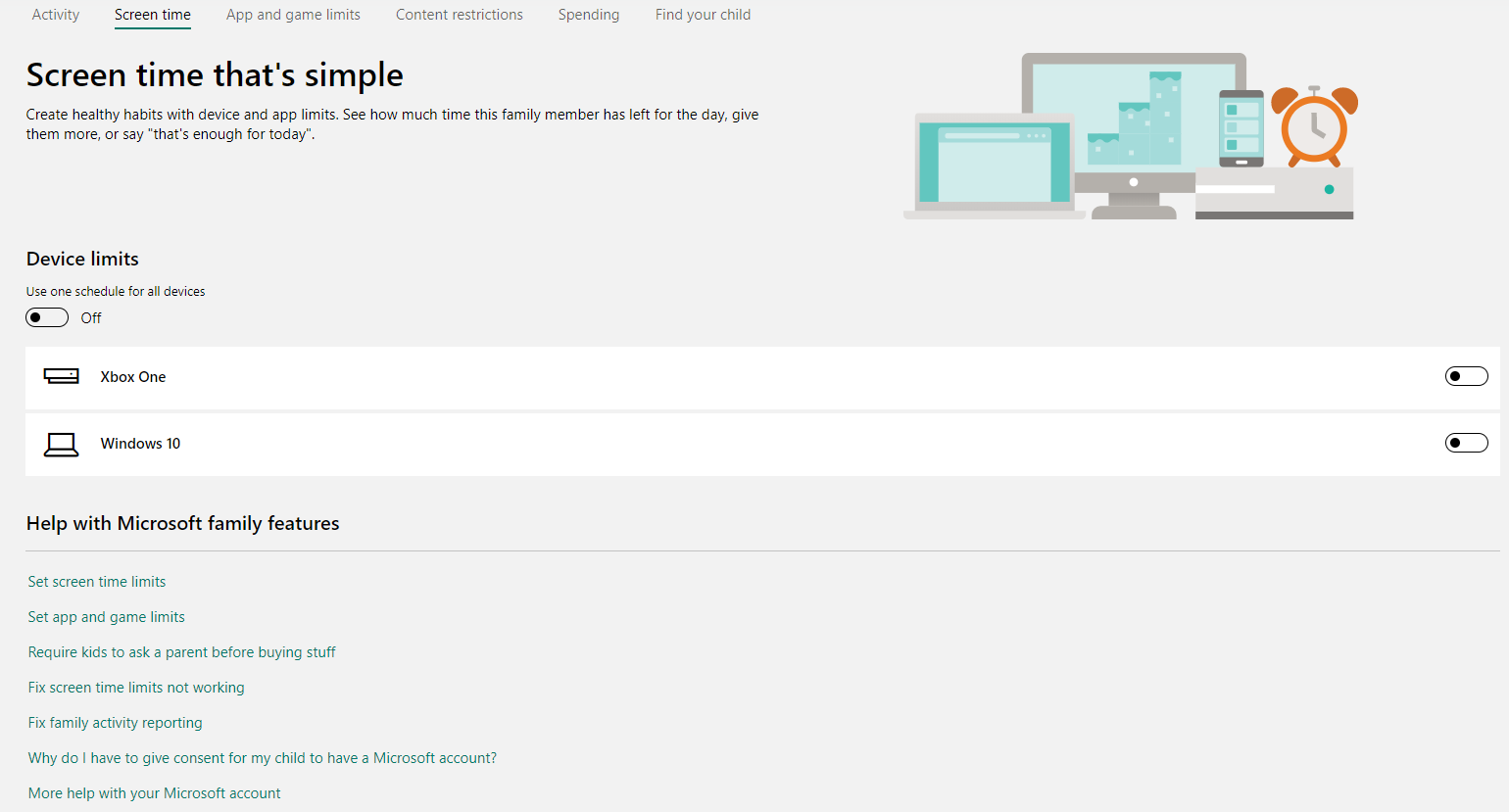This screenshot has height=812, width=1509.
Task: Click 'Require kids to ask a parent' link
Action: click(x=181, y=652)
